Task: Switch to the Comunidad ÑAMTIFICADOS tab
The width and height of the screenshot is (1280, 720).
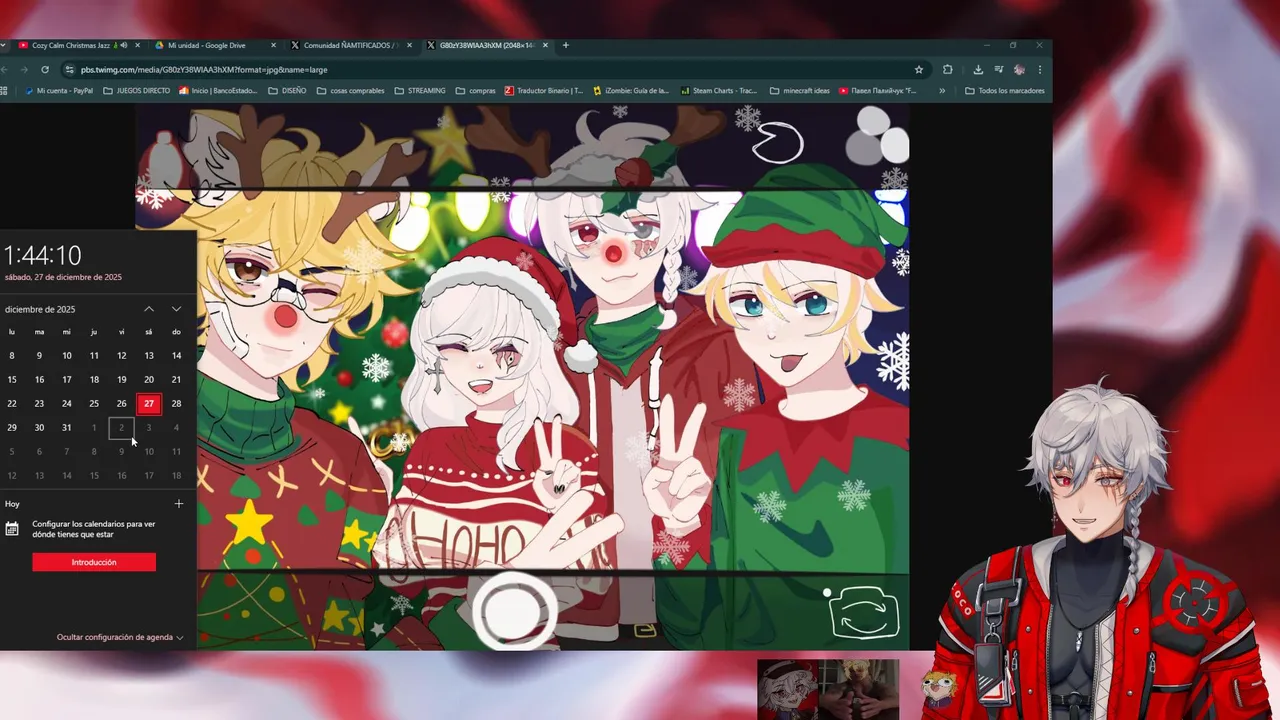Action: point(350,45)
